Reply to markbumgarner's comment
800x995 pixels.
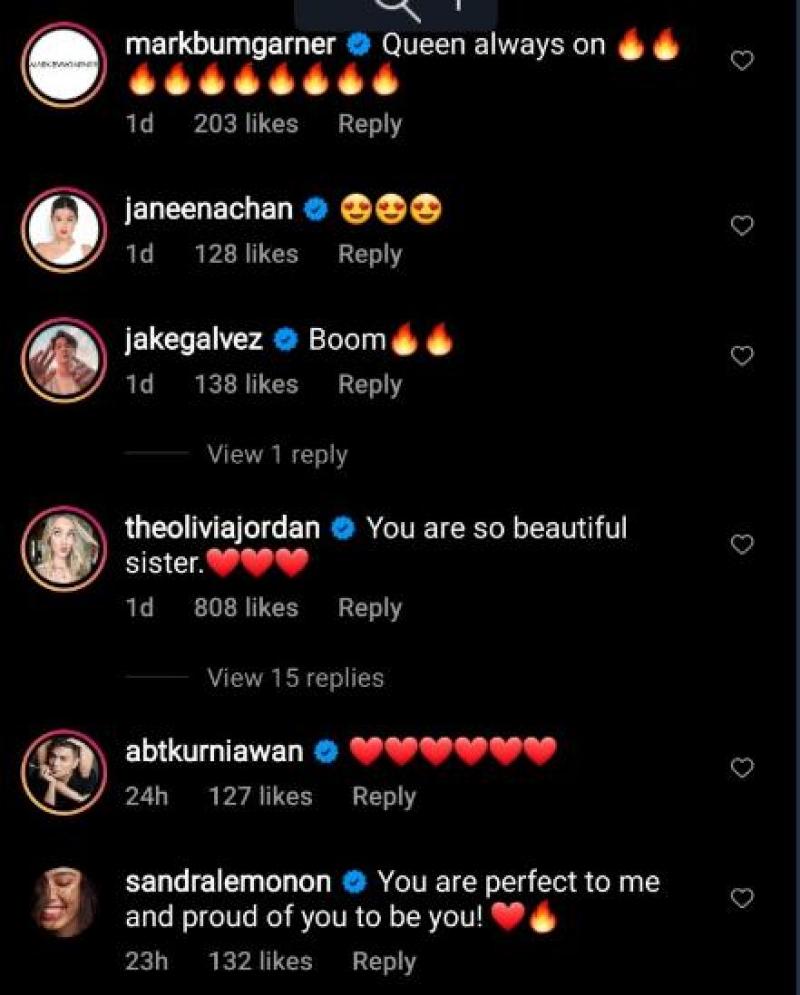click(369, 124)
